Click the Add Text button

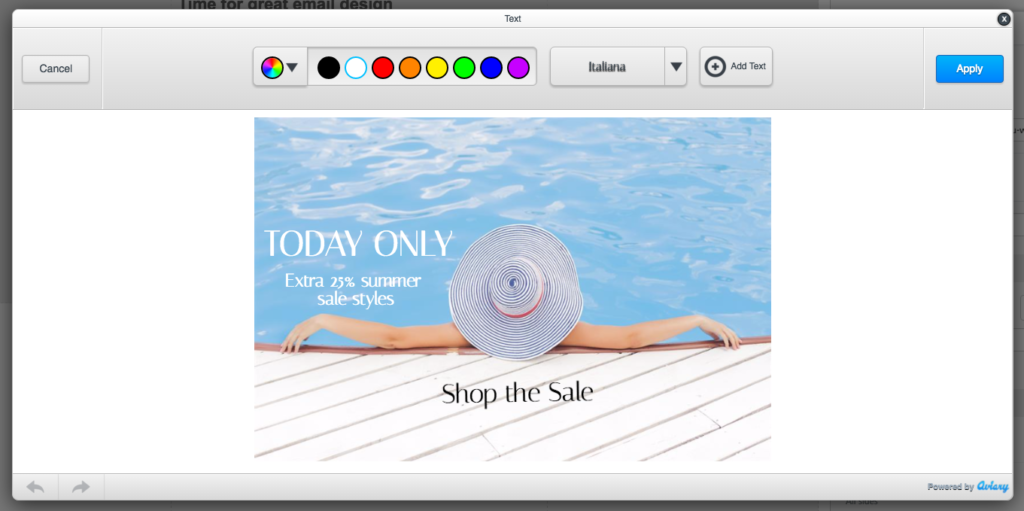[x=736, y=67]
